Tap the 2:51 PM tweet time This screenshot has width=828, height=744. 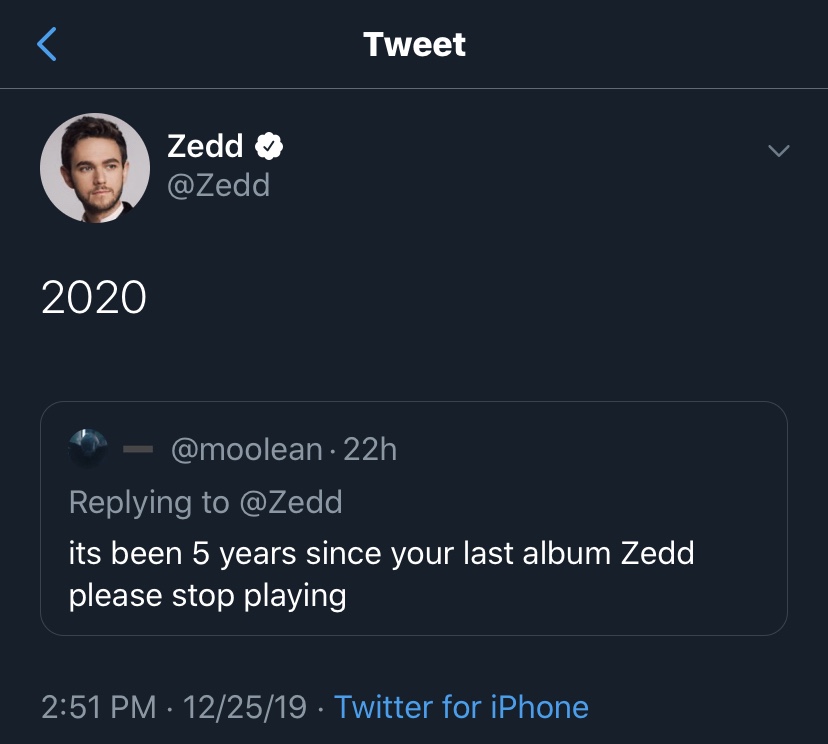point(99,707)
